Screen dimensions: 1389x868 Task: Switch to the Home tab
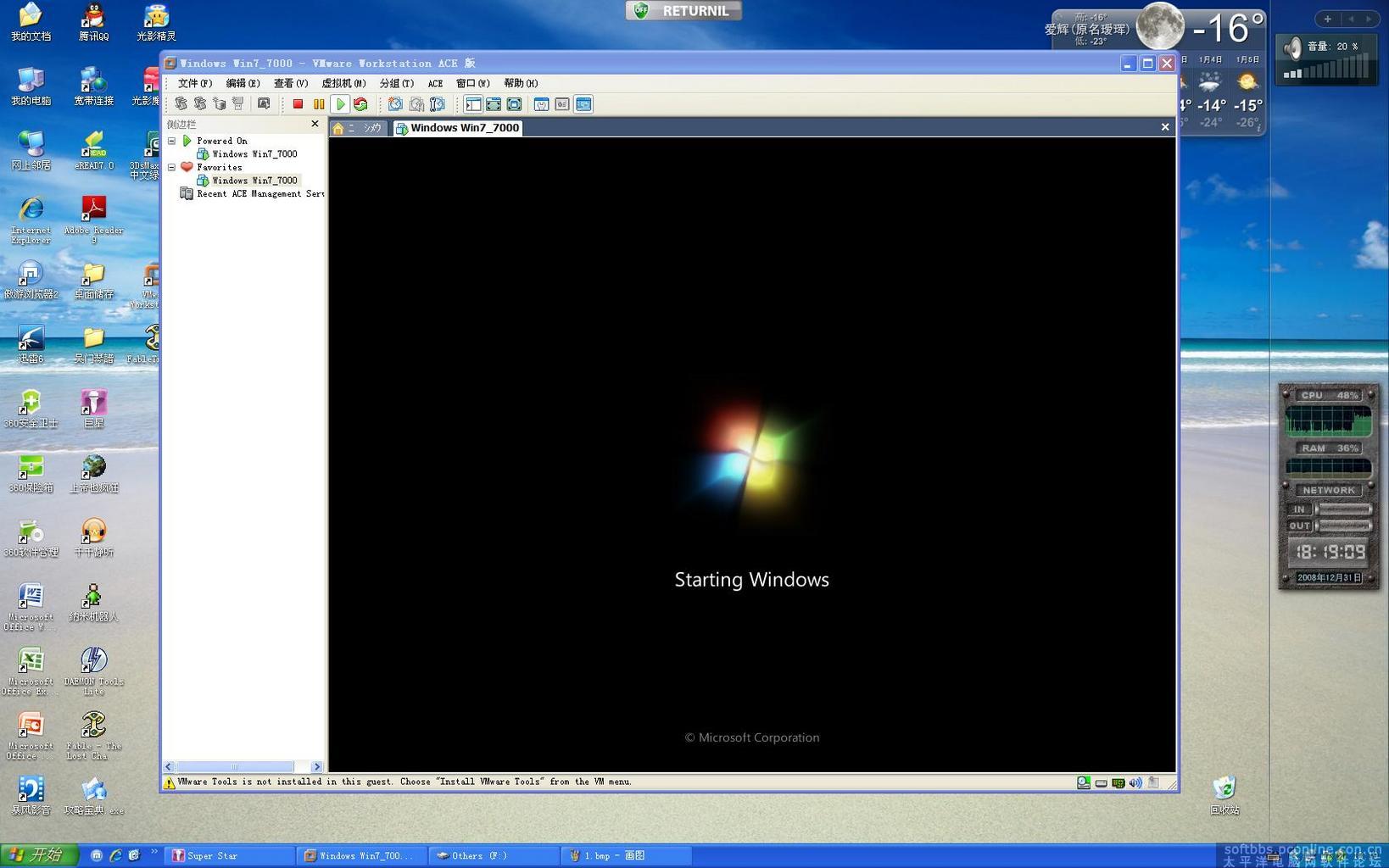(358, 128)
